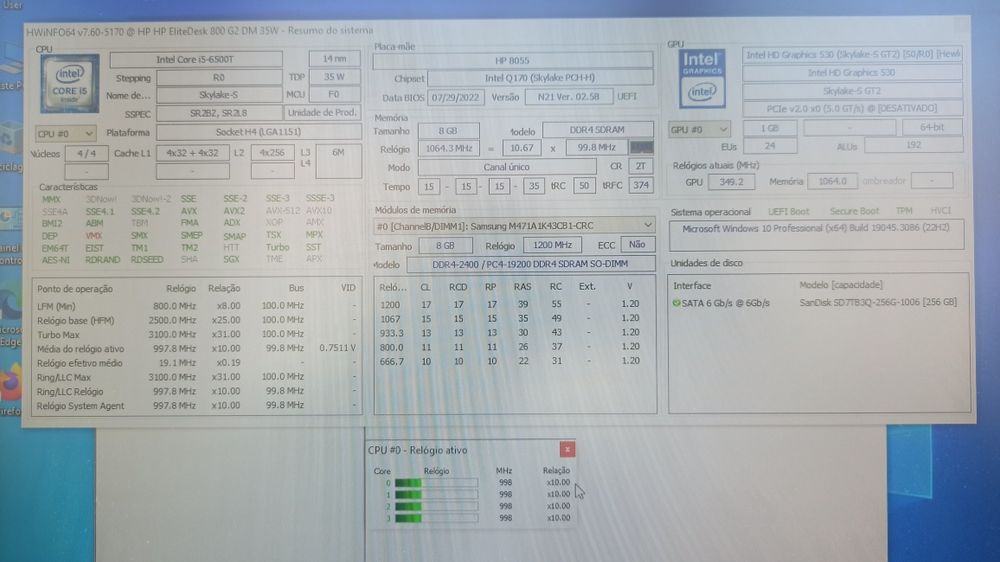Select the 'Média do relógio ativo' row
The width and height of the screenshot is (1000, 562).
click(196, 349)
